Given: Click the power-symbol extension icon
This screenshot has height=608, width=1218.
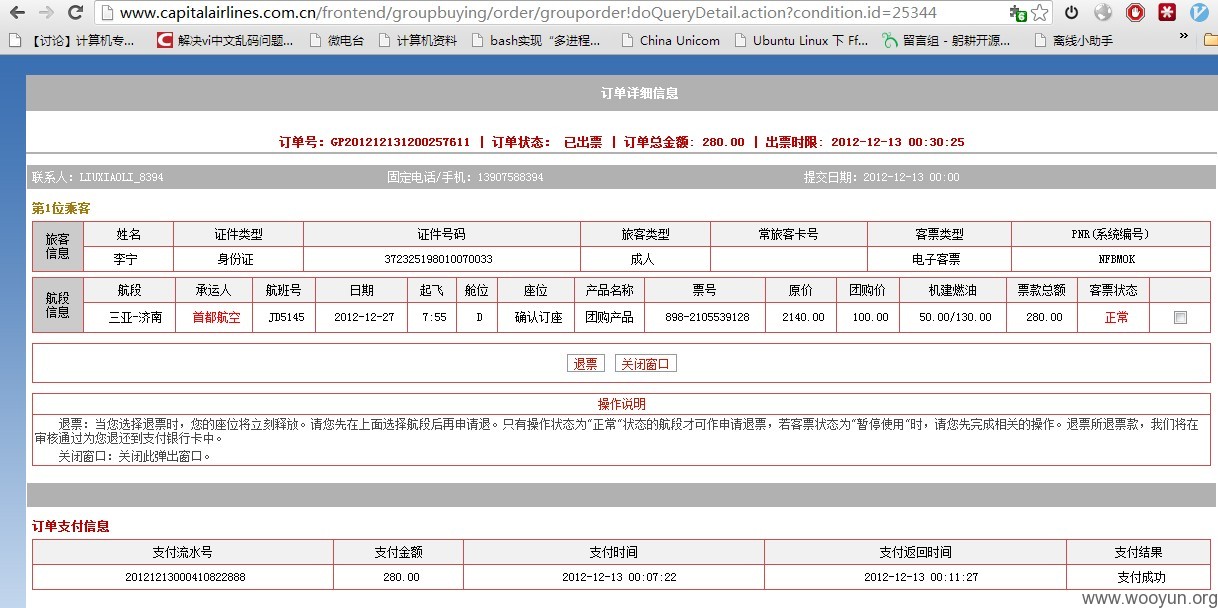Looking at the screenshot, I should click(1071, 13).
